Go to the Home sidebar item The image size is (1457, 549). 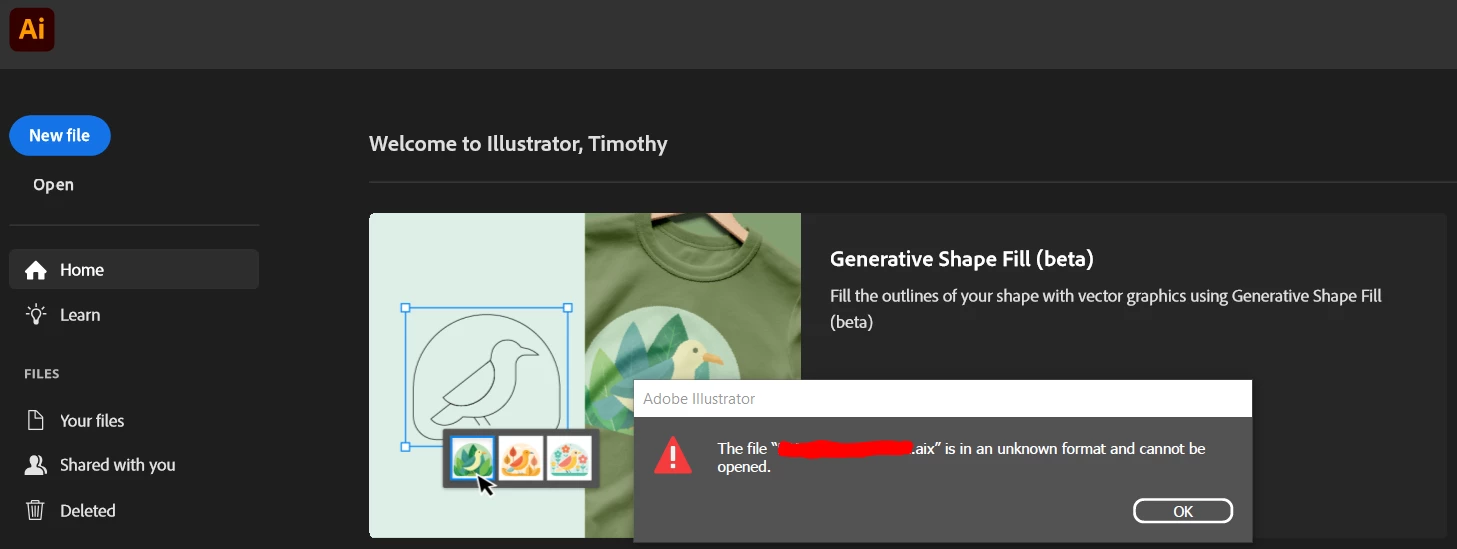(134, 270)
